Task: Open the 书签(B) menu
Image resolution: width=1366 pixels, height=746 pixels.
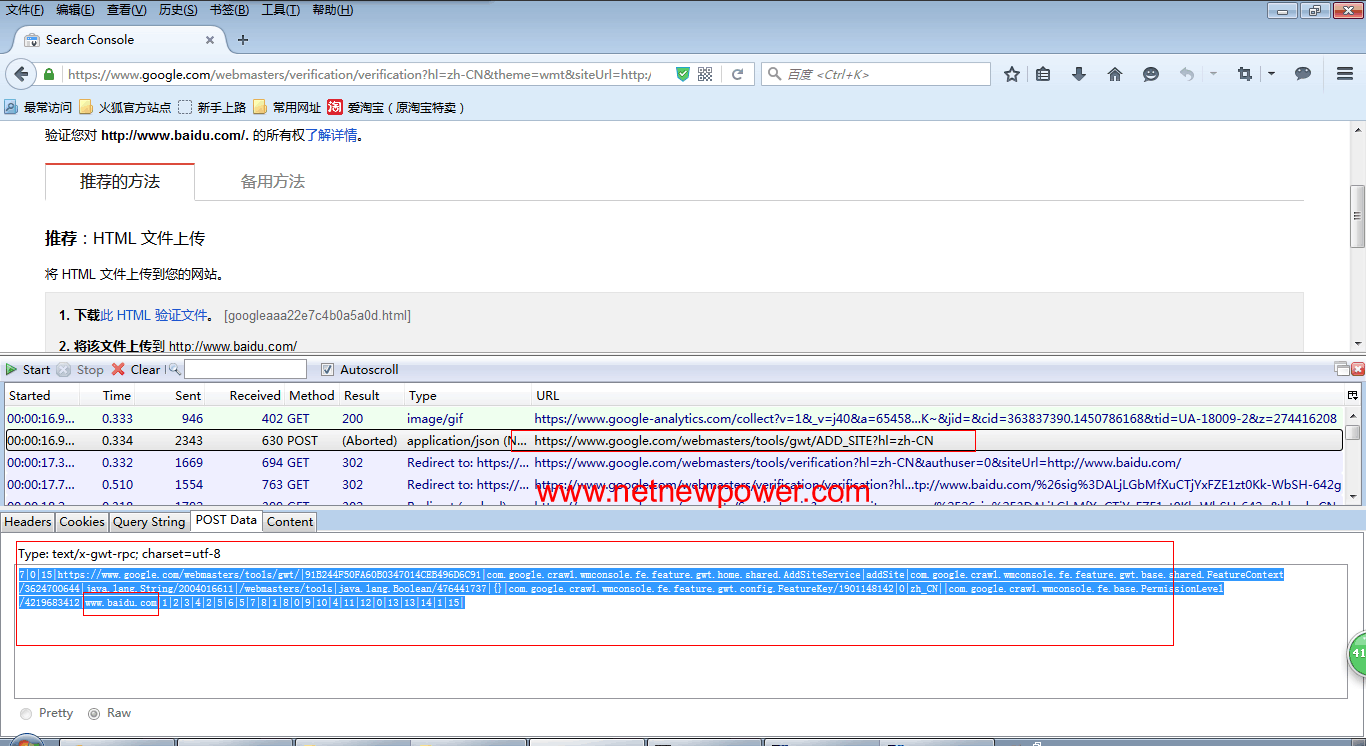Action: tap(229, 10)
